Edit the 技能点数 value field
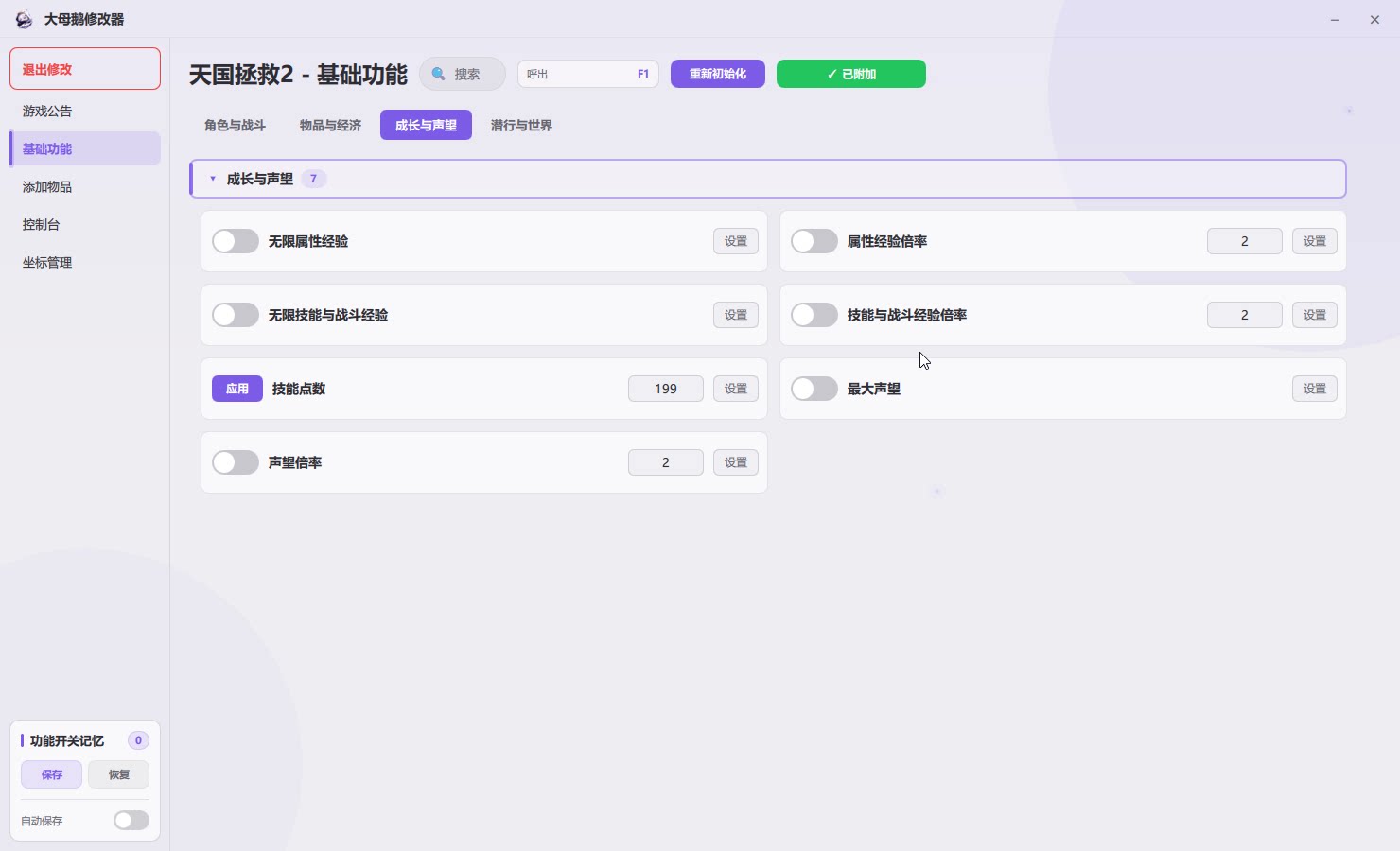 click(666, 389)
